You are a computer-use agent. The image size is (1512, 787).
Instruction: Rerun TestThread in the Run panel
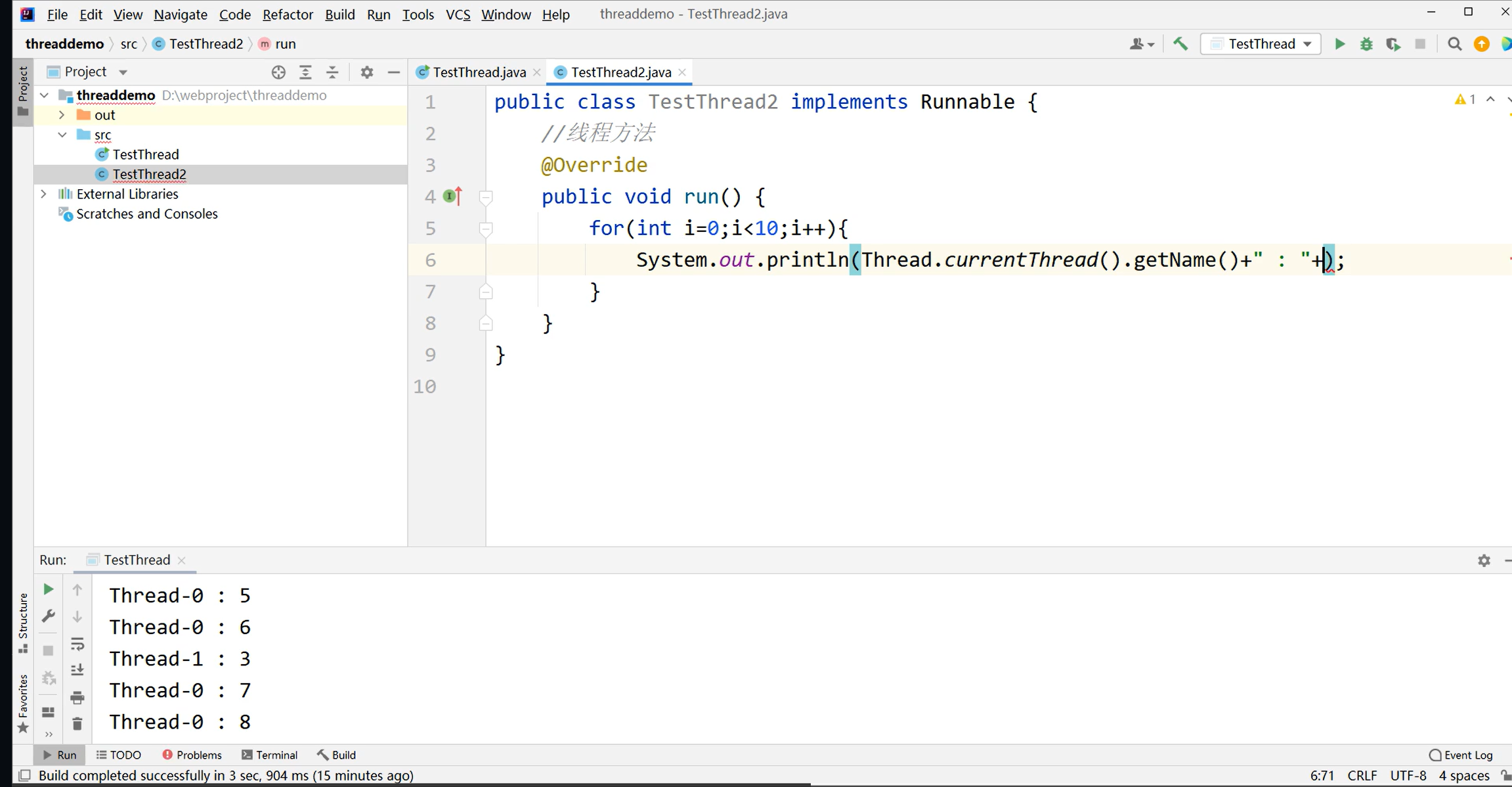[x=48, y=589]
